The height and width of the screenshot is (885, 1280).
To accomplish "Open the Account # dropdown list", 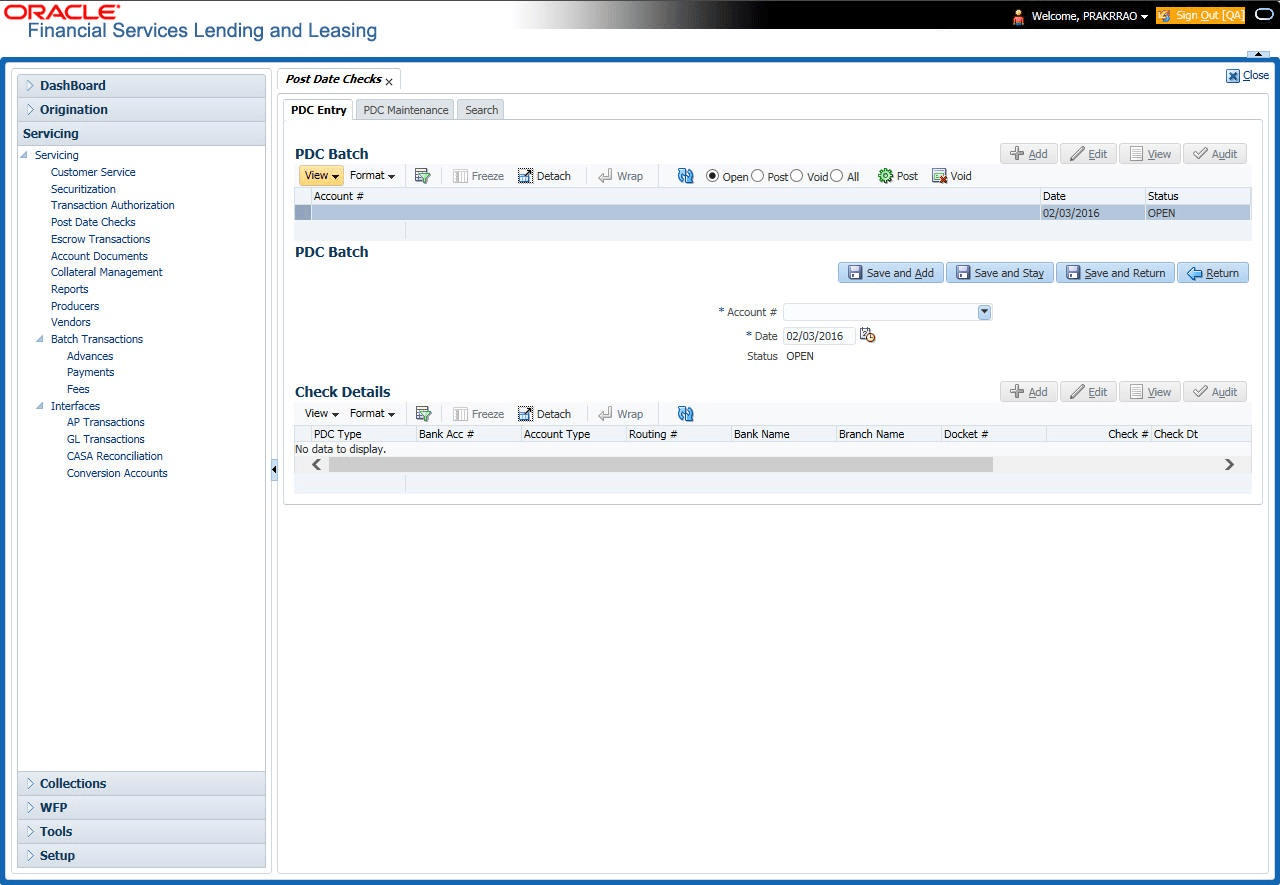I will pyautogui.click(x=984, y=312).
